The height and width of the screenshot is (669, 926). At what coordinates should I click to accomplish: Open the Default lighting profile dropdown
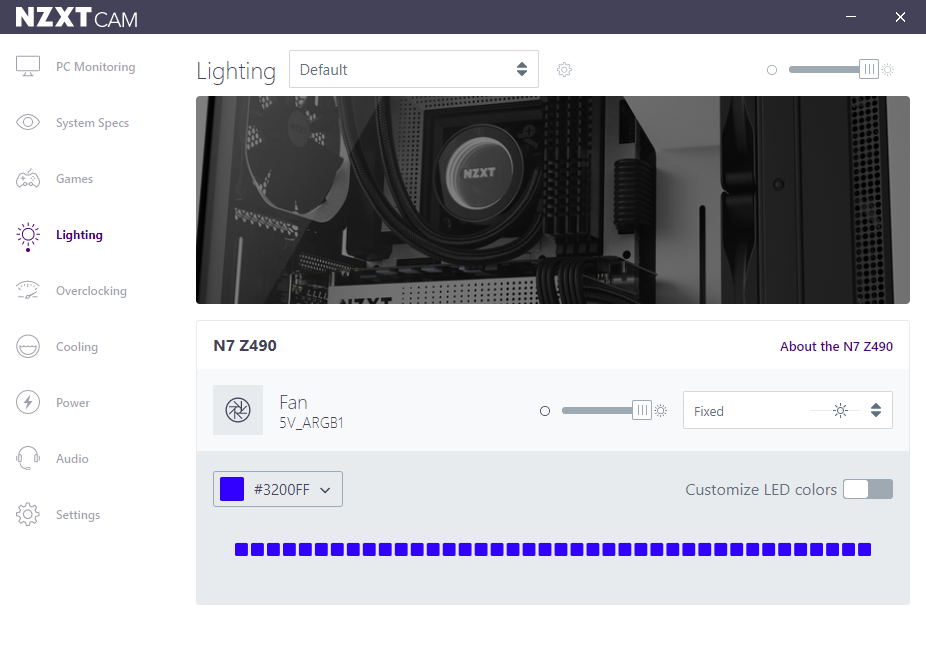[413, 69]
